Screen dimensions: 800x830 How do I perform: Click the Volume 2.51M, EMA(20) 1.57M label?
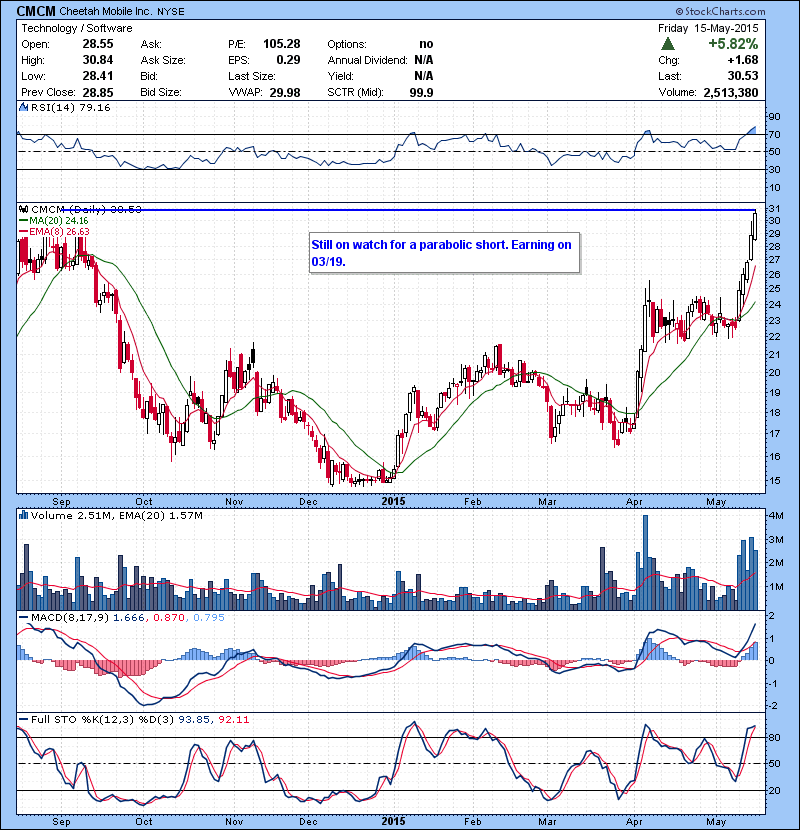[x=116, y=516]
